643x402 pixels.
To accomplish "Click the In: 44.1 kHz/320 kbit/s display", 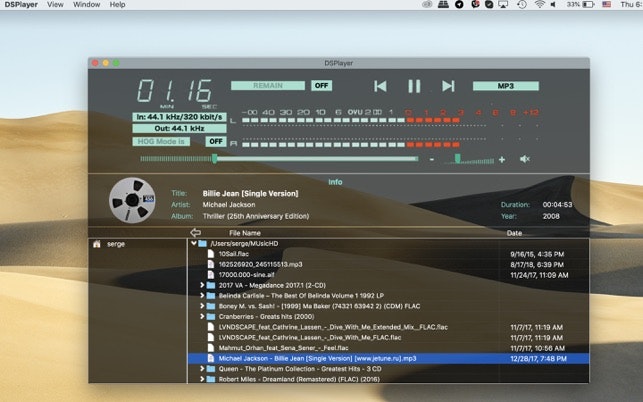I will (179, 117).
